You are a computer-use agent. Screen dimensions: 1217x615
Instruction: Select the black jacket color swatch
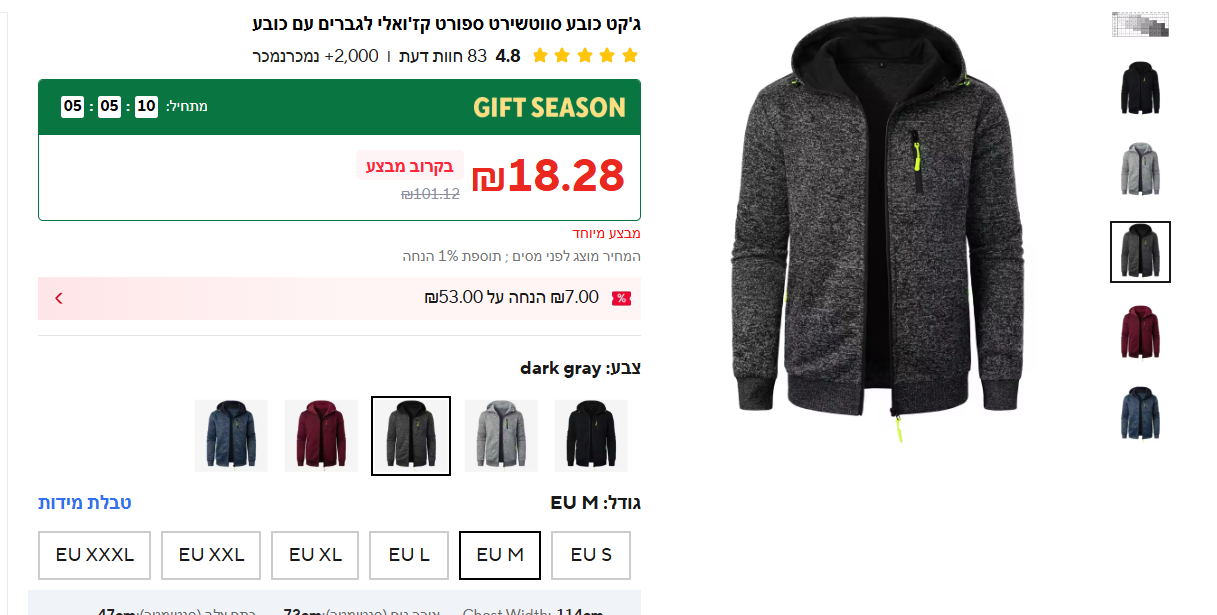point(591,436)
